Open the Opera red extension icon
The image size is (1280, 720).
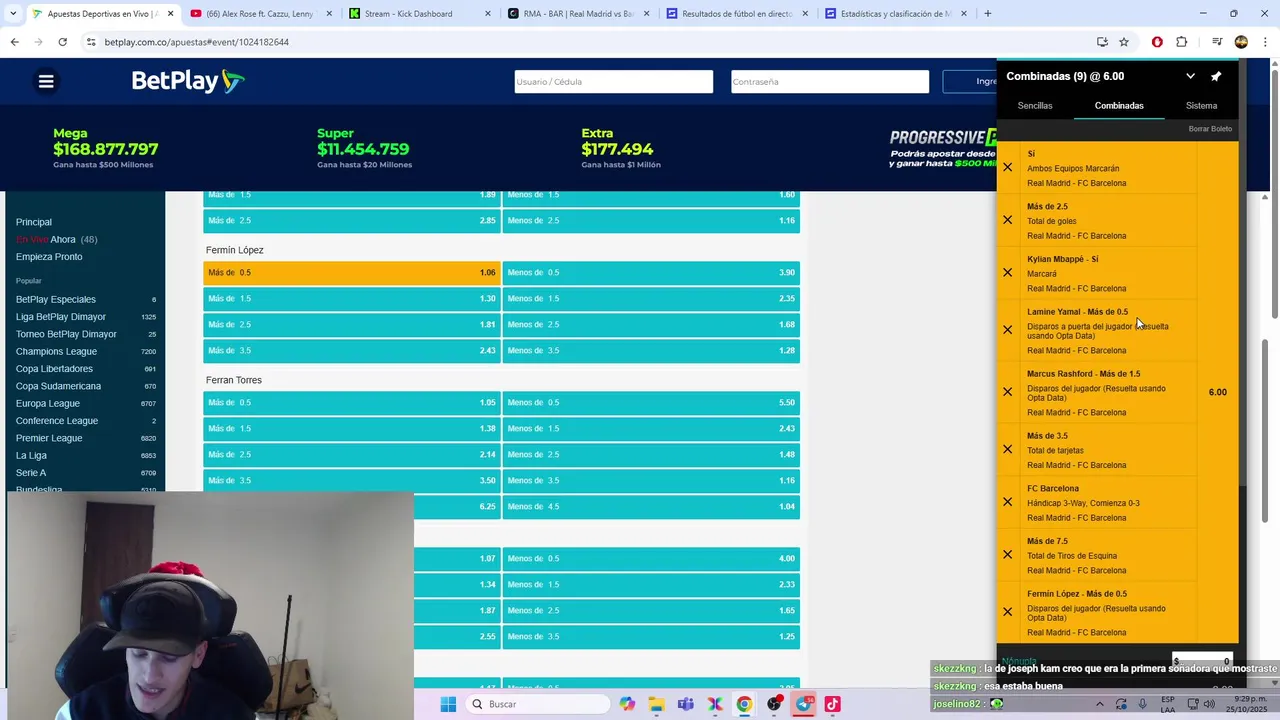point(1157,42)
